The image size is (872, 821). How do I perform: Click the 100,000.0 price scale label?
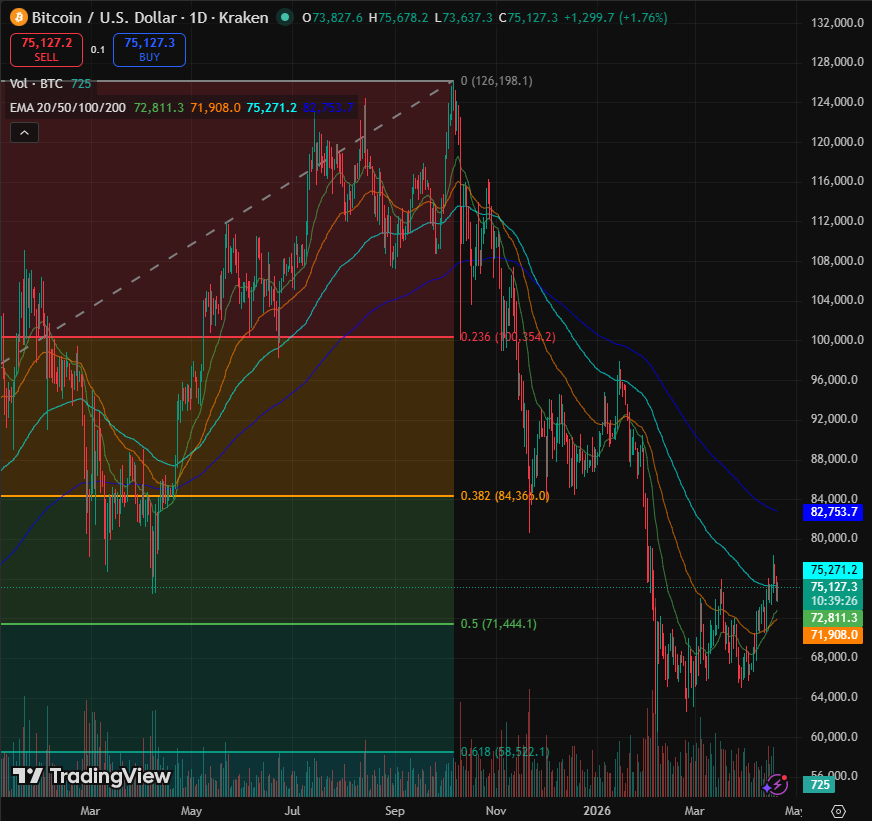tap(837, 339)
